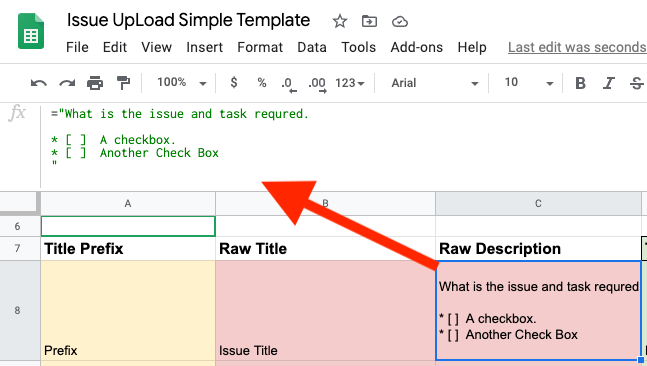
Task: Open the 123 number format dropdown
Action: 350,83
